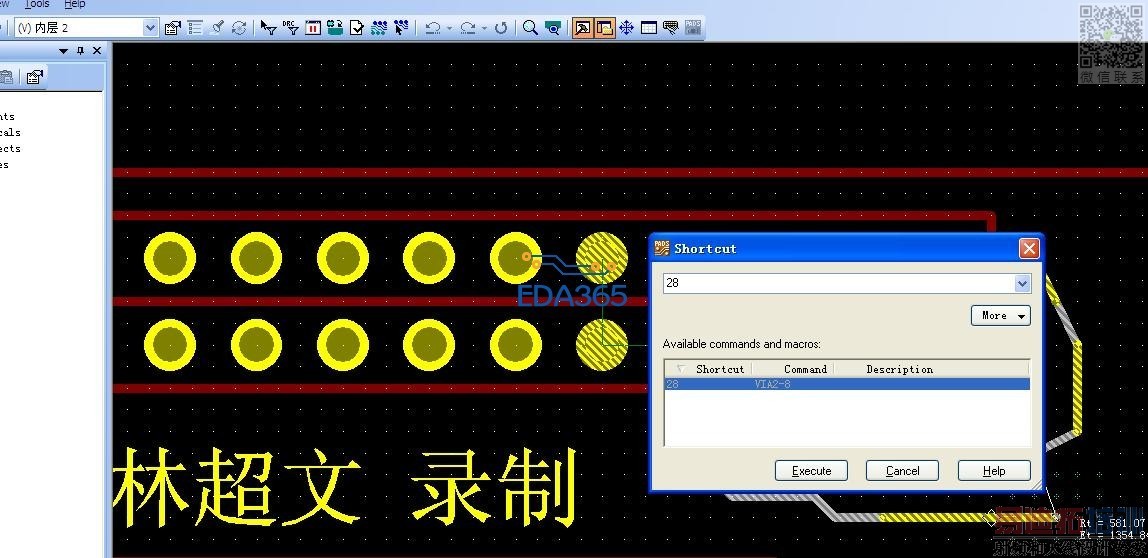Image resolution: width=1148 pixels, height=558 pixels.
Task: Click the Undo arrow icon
Action: click(x=433, y=28)
